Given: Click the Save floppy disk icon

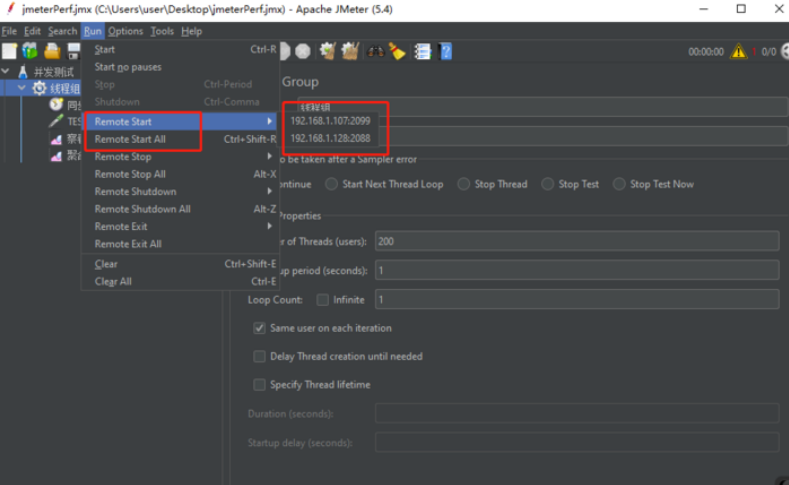Looking at the screenshot, I should click(x=74, y=51).
